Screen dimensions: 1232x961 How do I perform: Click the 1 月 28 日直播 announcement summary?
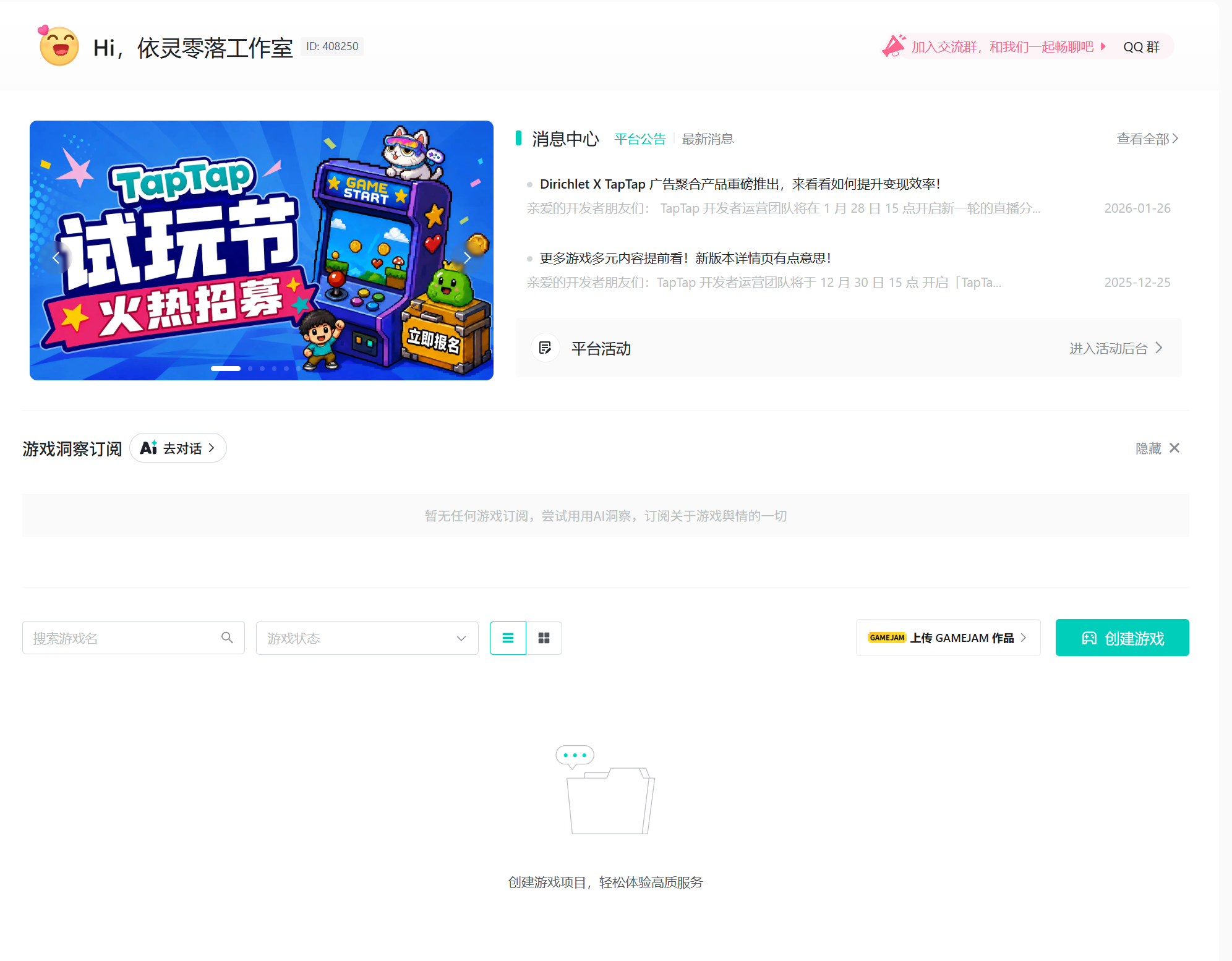[x=784, y=208]
